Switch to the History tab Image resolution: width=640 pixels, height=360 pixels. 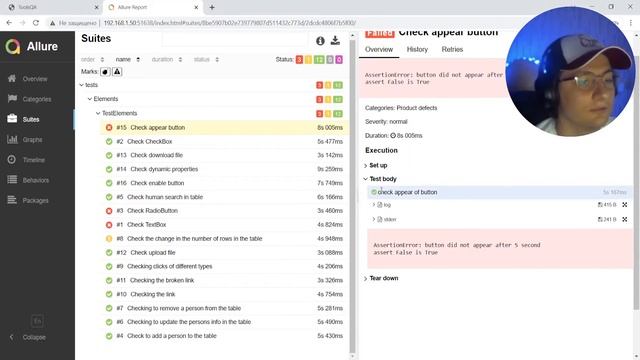[x=417, y=49]
